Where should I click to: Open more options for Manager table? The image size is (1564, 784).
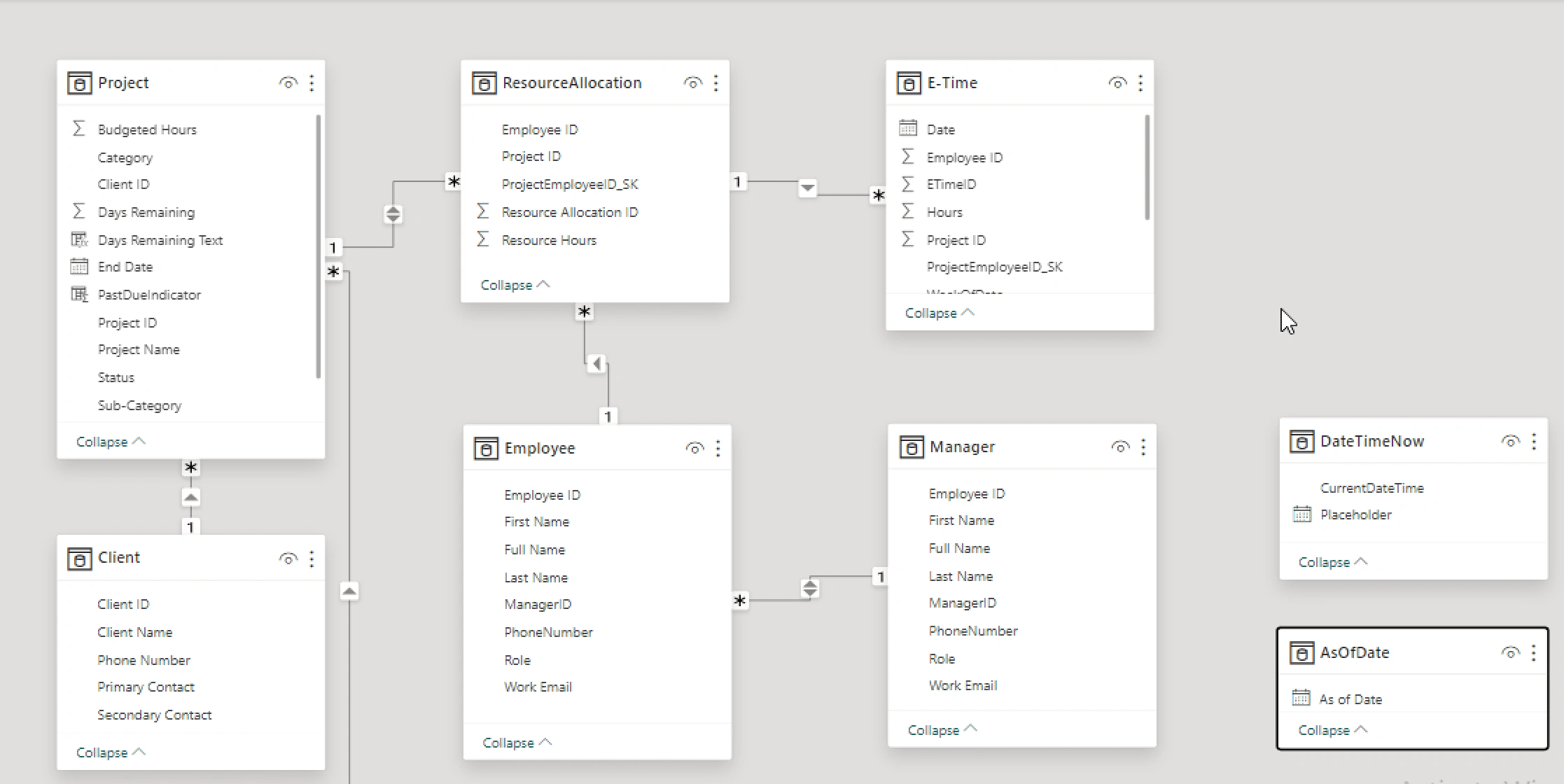[1143, 447]
